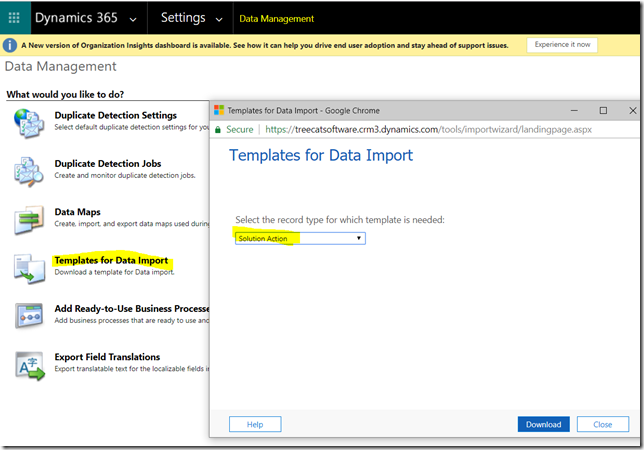Click the Data Maps icon

pos(29,220)
